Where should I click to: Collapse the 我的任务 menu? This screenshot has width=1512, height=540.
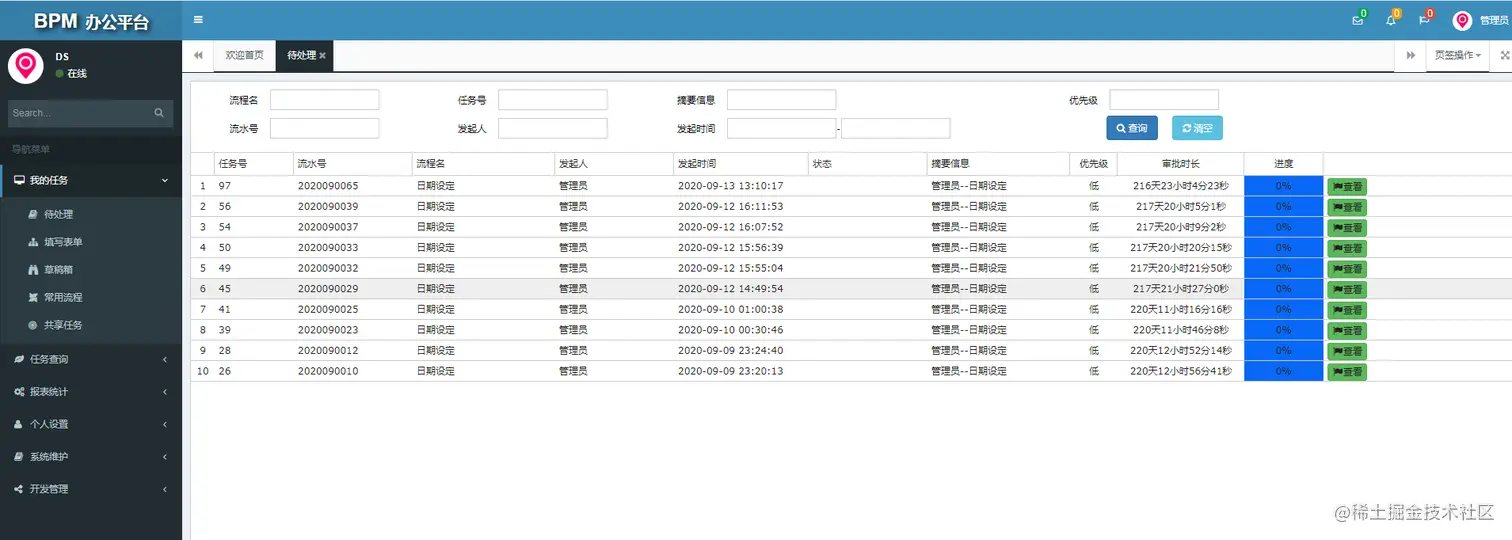click(91, 180)
